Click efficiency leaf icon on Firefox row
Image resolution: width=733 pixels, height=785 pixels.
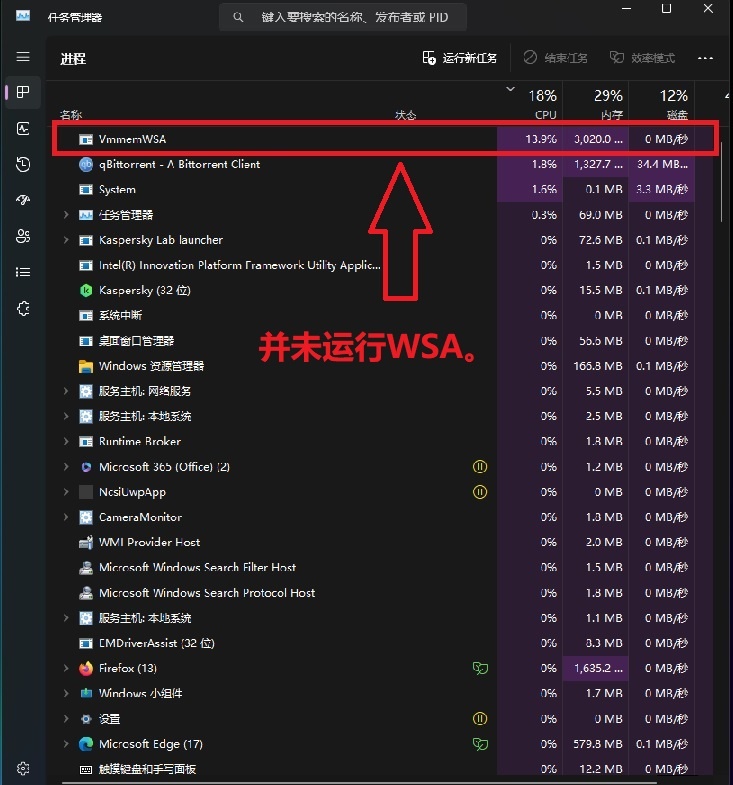[x=480, y=668]
